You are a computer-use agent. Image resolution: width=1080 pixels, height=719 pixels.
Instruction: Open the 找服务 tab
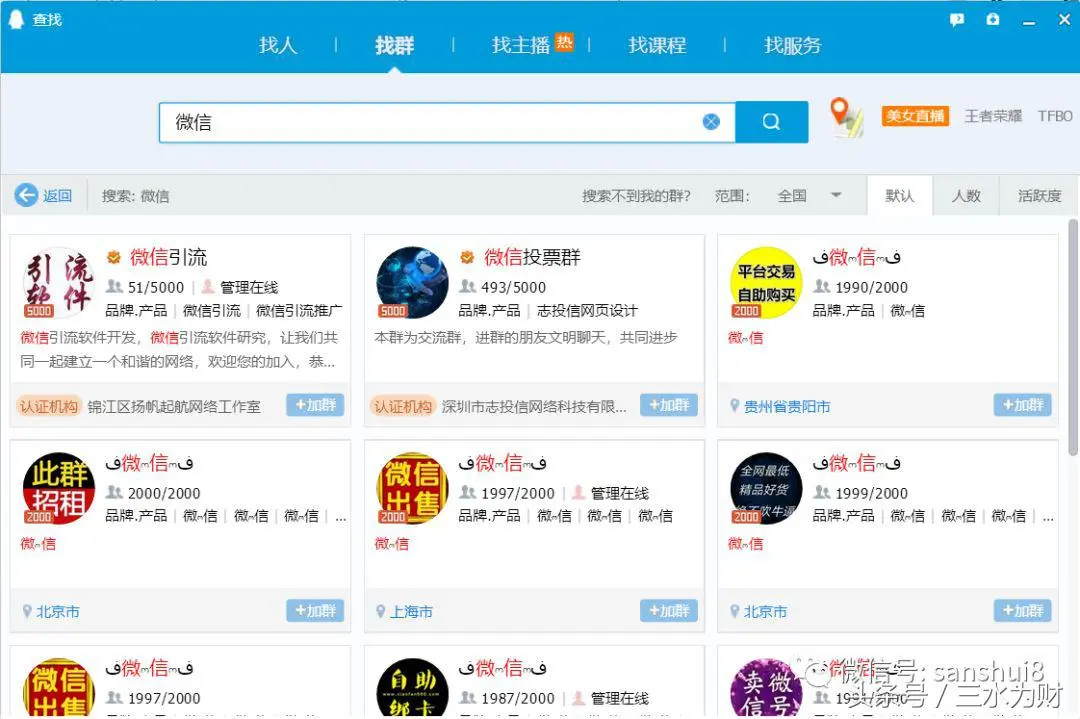[793, 45]
